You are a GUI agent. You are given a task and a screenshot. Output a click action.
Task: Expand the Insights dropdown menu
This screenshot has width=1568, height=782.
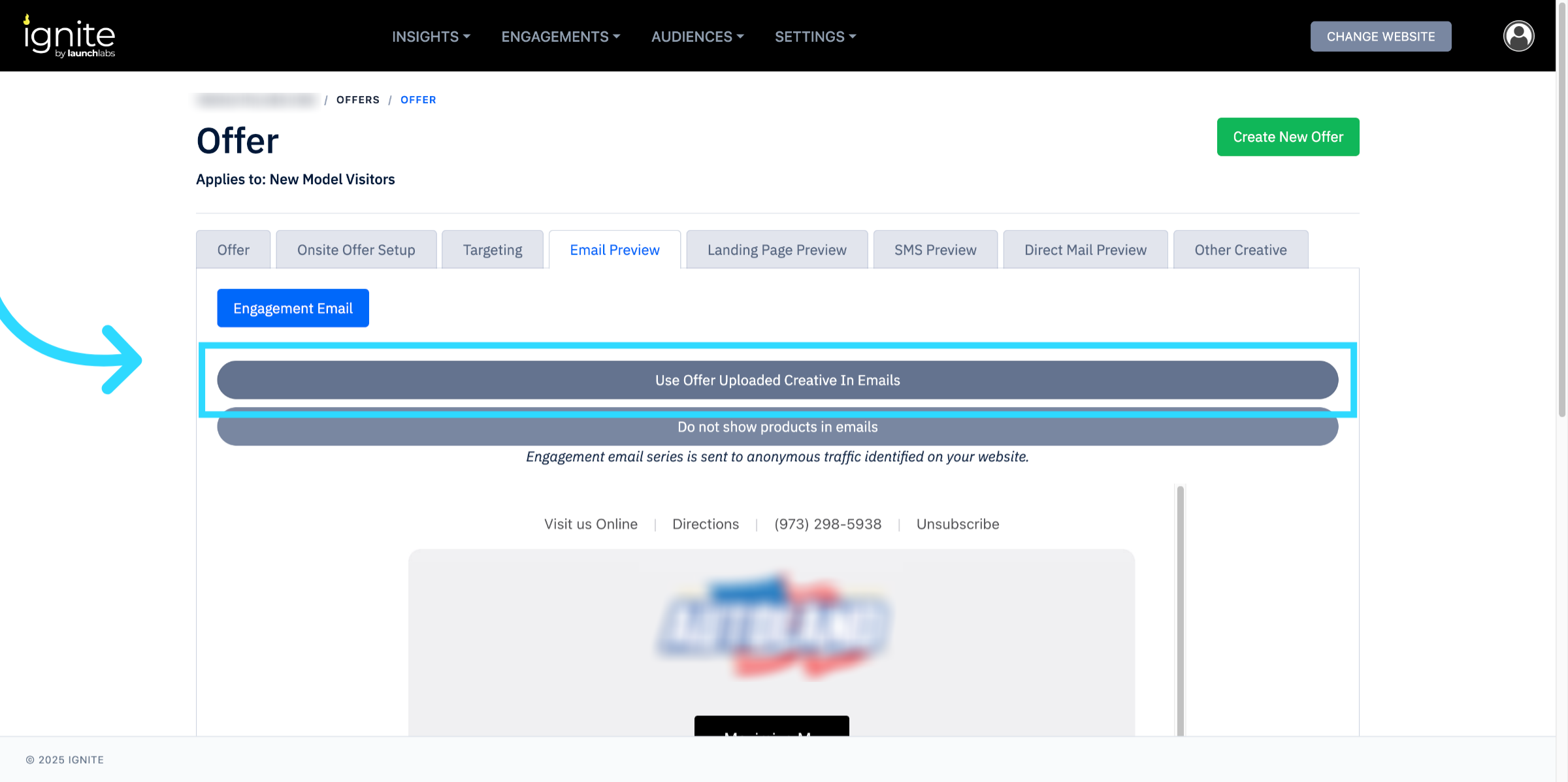coord(431,37)
